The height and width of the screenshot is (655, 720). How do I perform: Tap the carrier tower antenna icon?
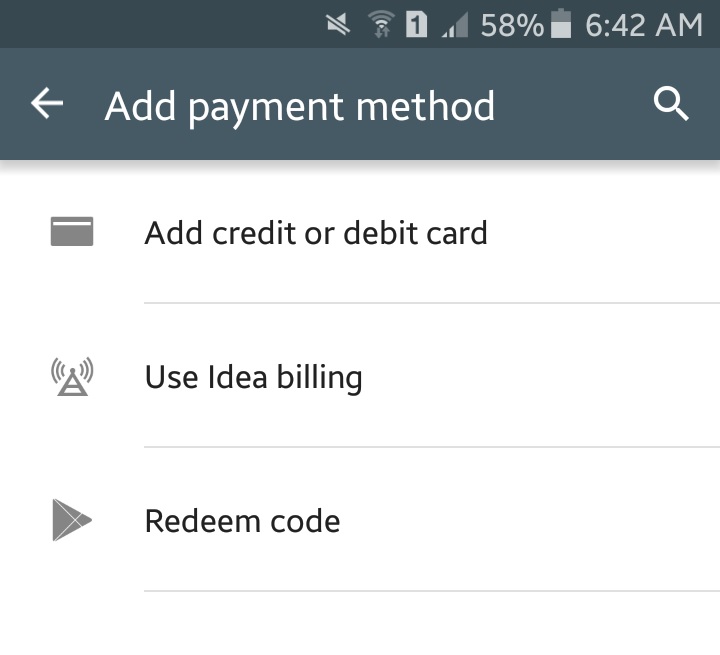click(x=72, y=377)
